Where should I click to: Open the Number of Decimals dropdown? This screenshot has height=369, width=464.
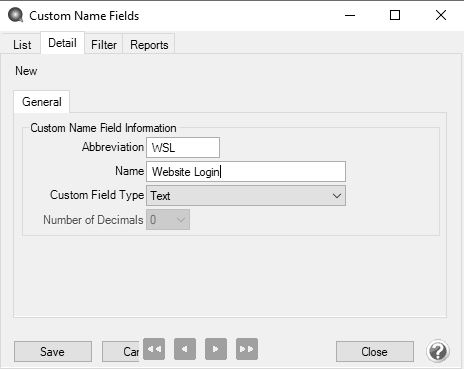tap(168, 220)
